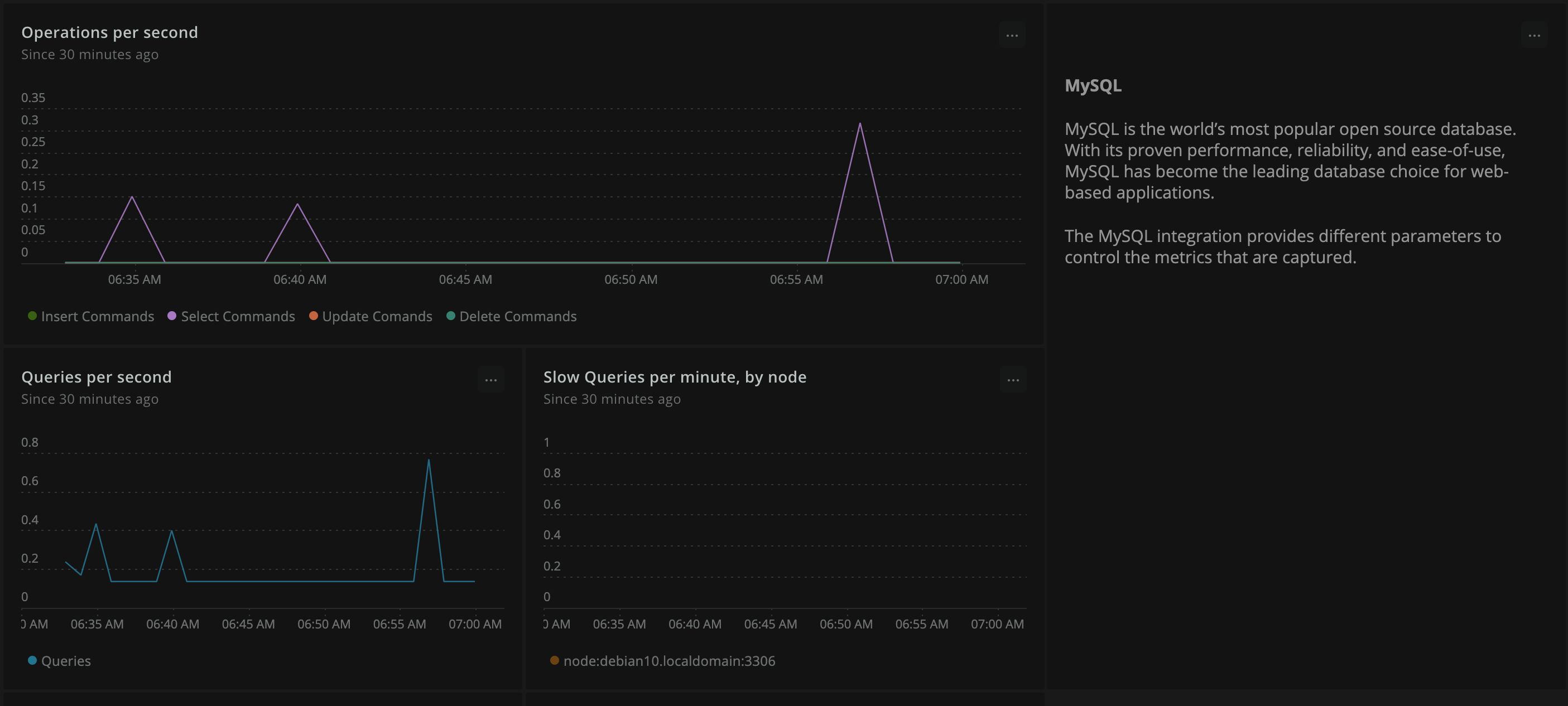Click highest Select Commands peak near 06:57
The height and width of the screenshot is (706, 1568).
(x=859, y=124)
